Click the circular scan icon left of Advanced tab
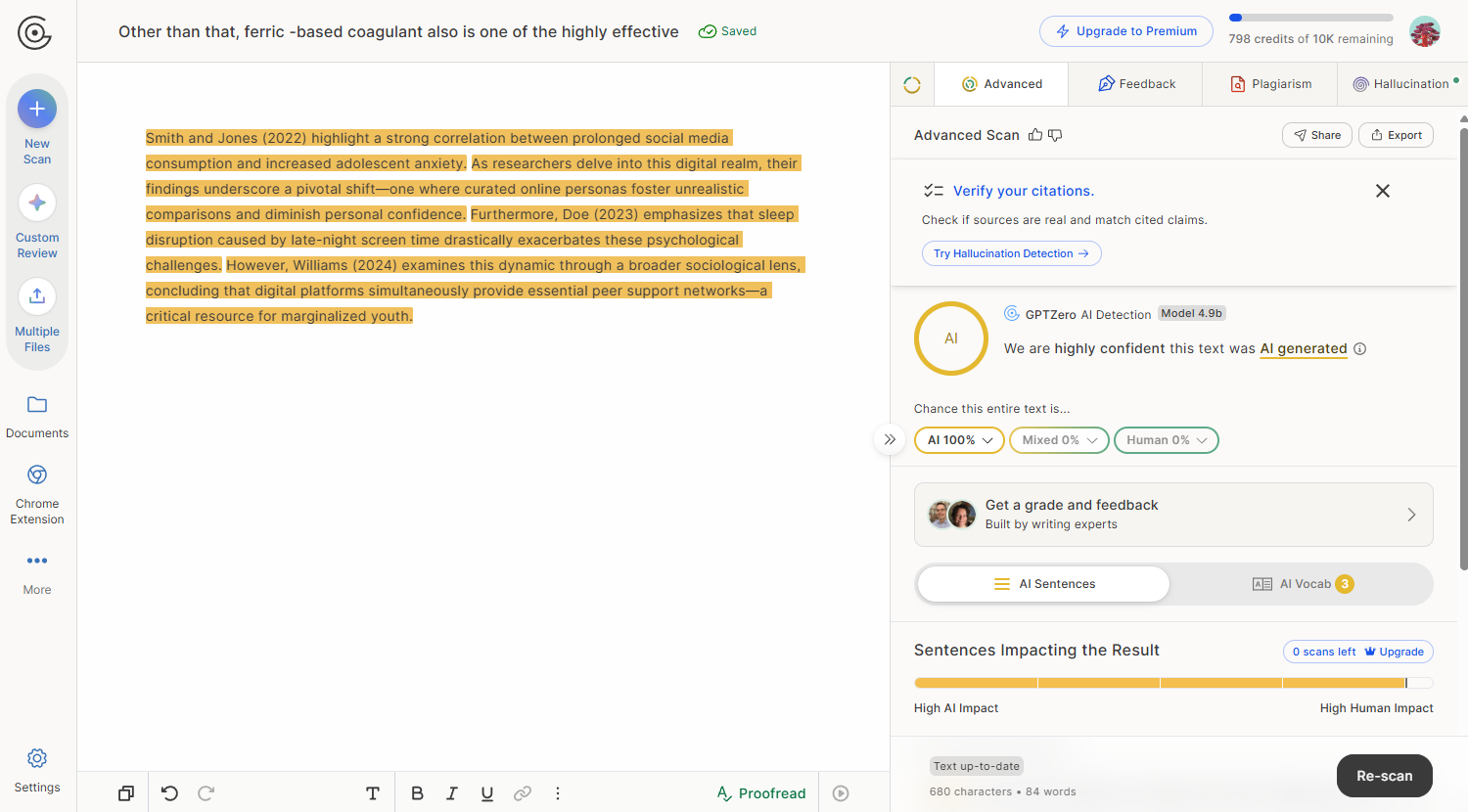 coord(912,85)
